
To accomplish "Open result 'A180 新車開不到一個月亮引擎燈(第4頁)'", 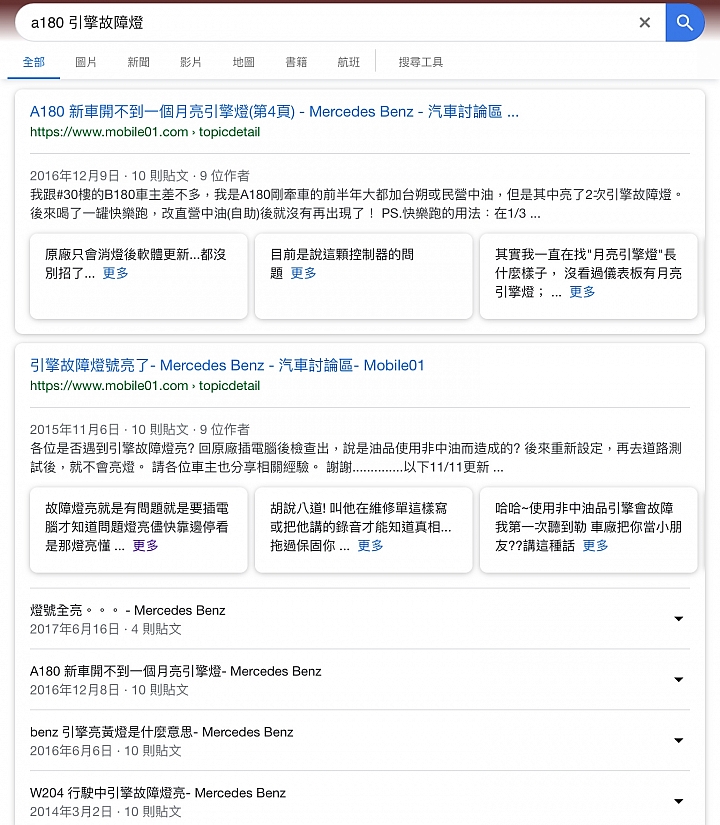I will coord(274,112).
